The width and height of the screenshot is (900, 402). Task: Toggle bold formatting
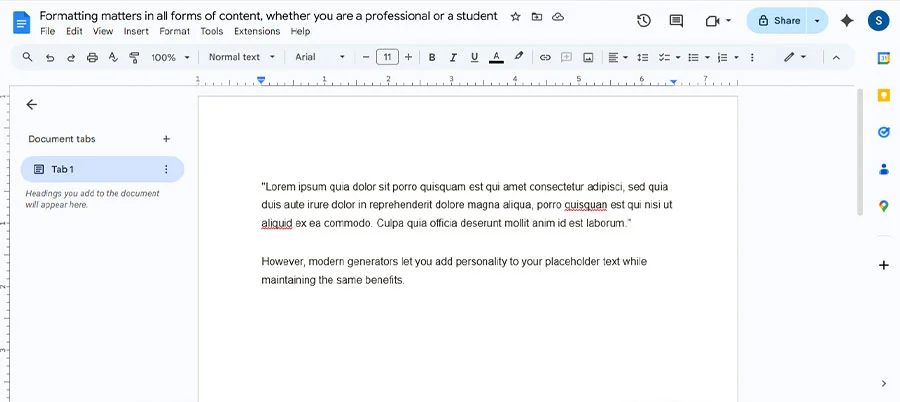tap(432, 57)
